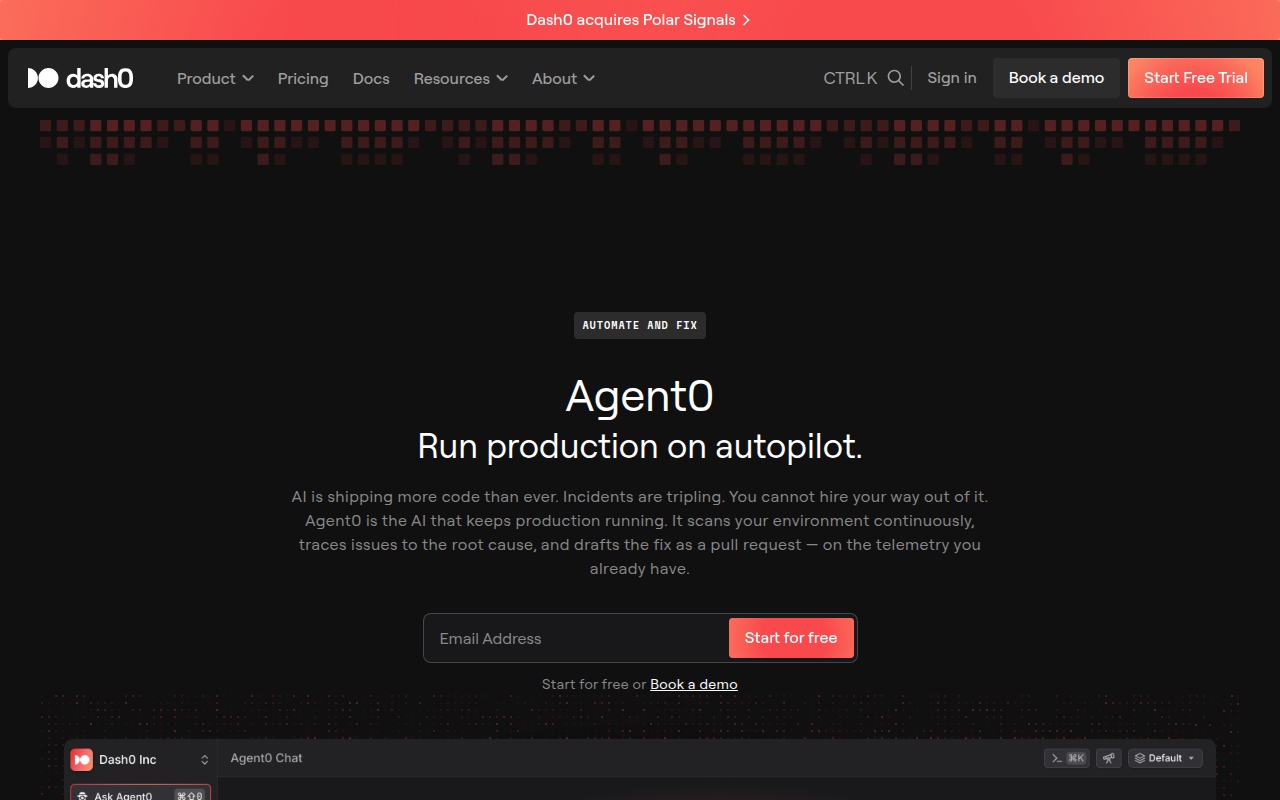Open the Polar Signals acquisition announcement banner

[639, 20]
